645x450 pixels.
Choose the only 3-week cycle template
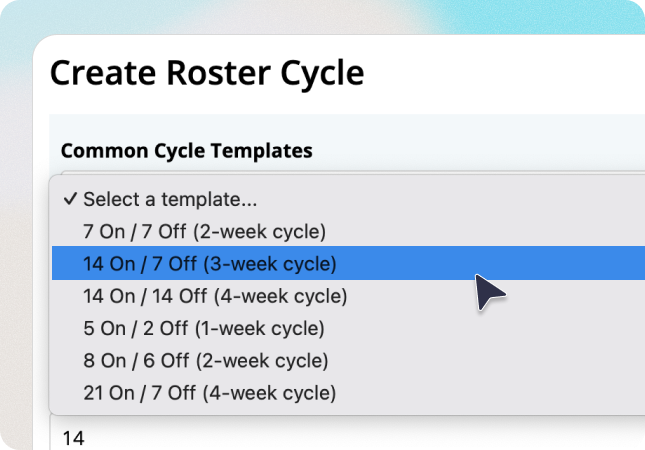(348, 263)
